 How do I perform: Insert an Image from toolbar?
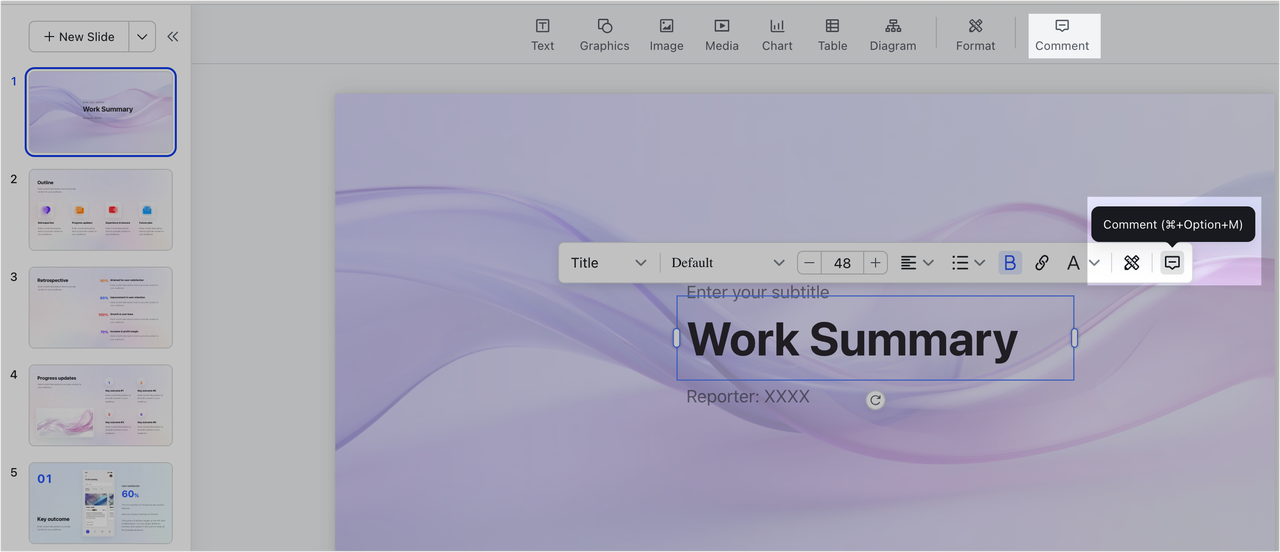click(666, 36)
